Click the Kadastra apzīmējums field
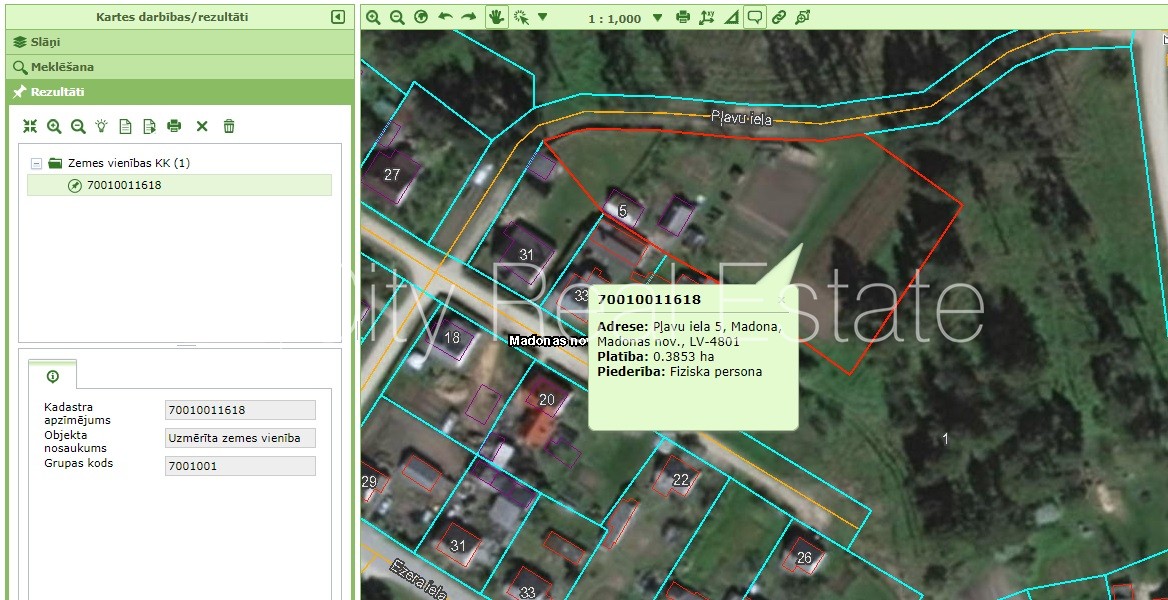This screenshot has height=600, width=1168. pyautogui.click(x=240, y=410)
